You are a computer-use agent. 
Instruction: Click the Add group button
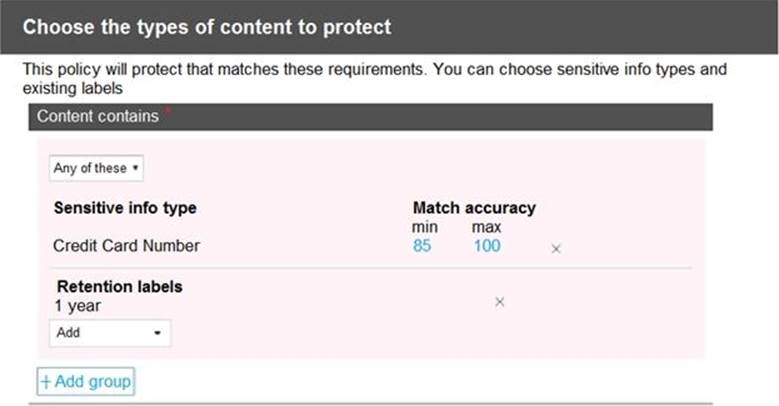[85, 382]
